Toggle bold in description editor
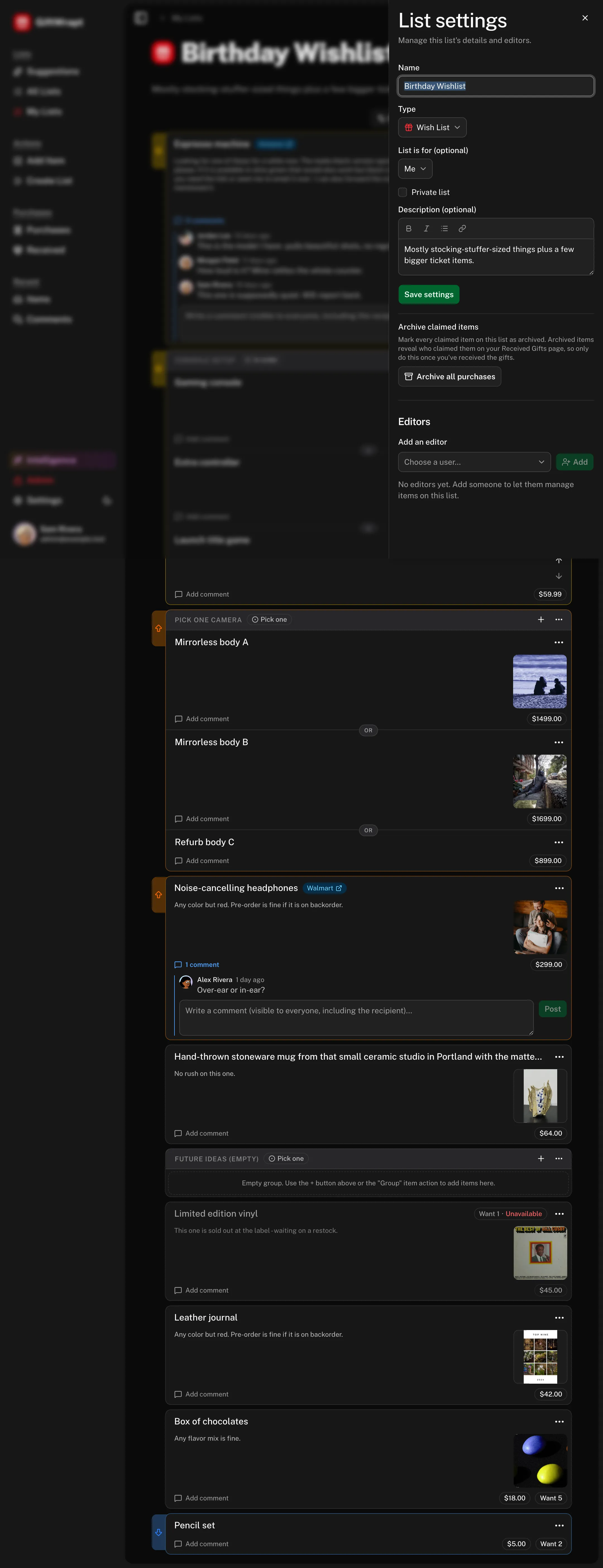603x1568 pixels. coord(408,228)
